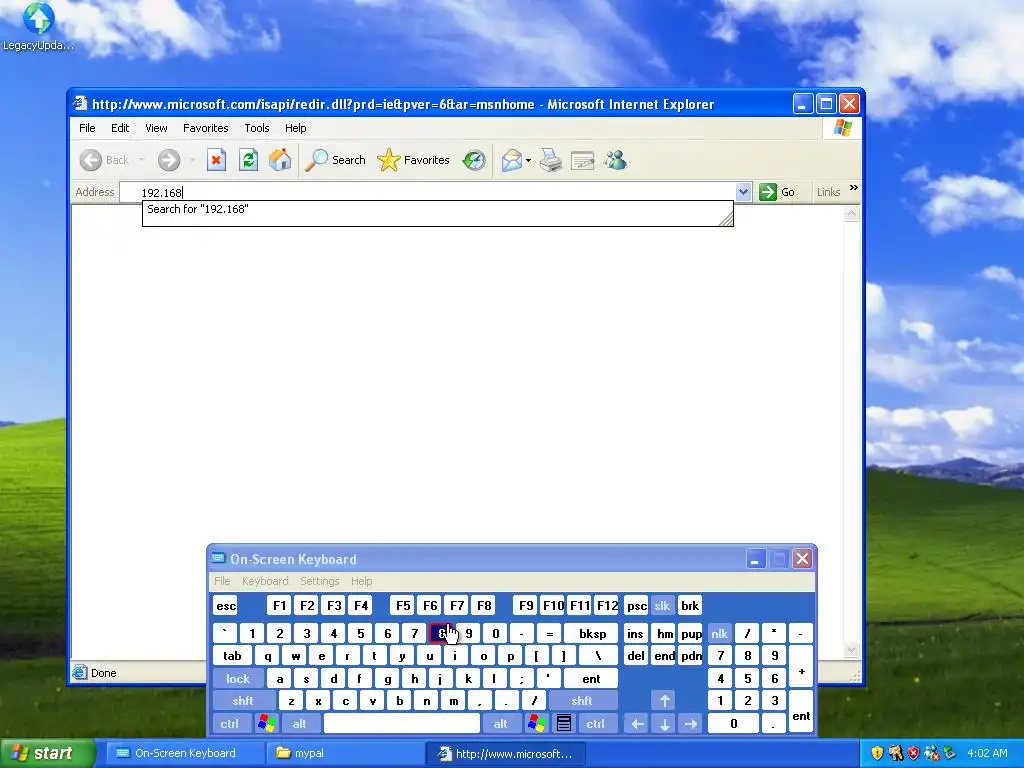This screenshot has width=1024, height=768.
Task: Click the Back button in Internet Explorer
Action: [104, 160]
